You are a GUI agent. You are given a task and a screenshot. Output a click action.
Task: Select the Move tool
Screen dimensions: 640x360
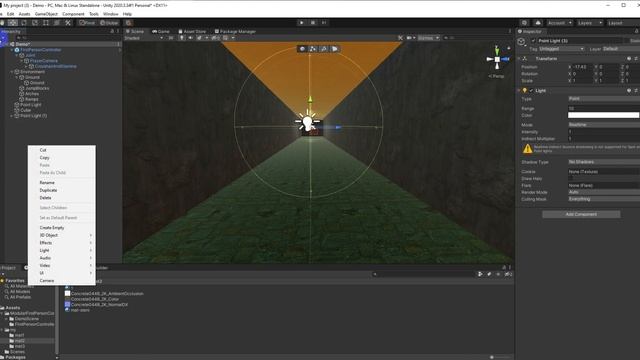tap(13, 23)
